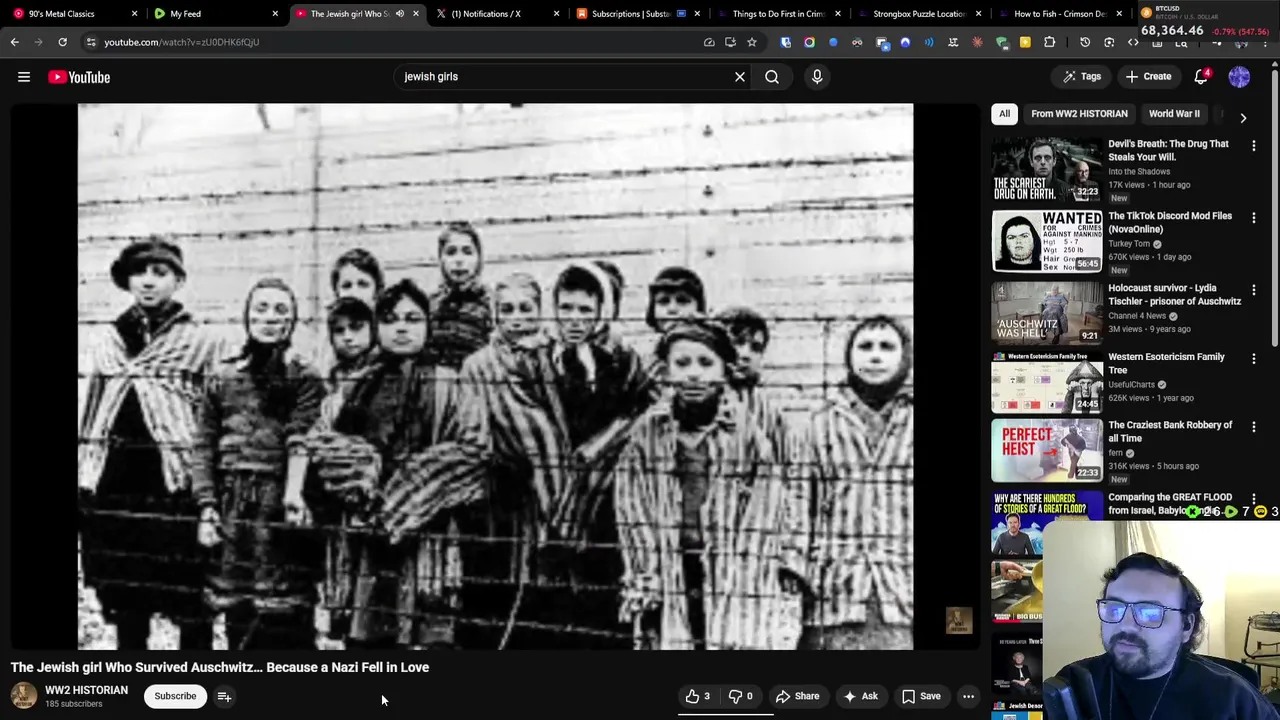Open browser extensions puzzle icon
This screenshot has height=720, width=1280.
[x=1049, y=42]
